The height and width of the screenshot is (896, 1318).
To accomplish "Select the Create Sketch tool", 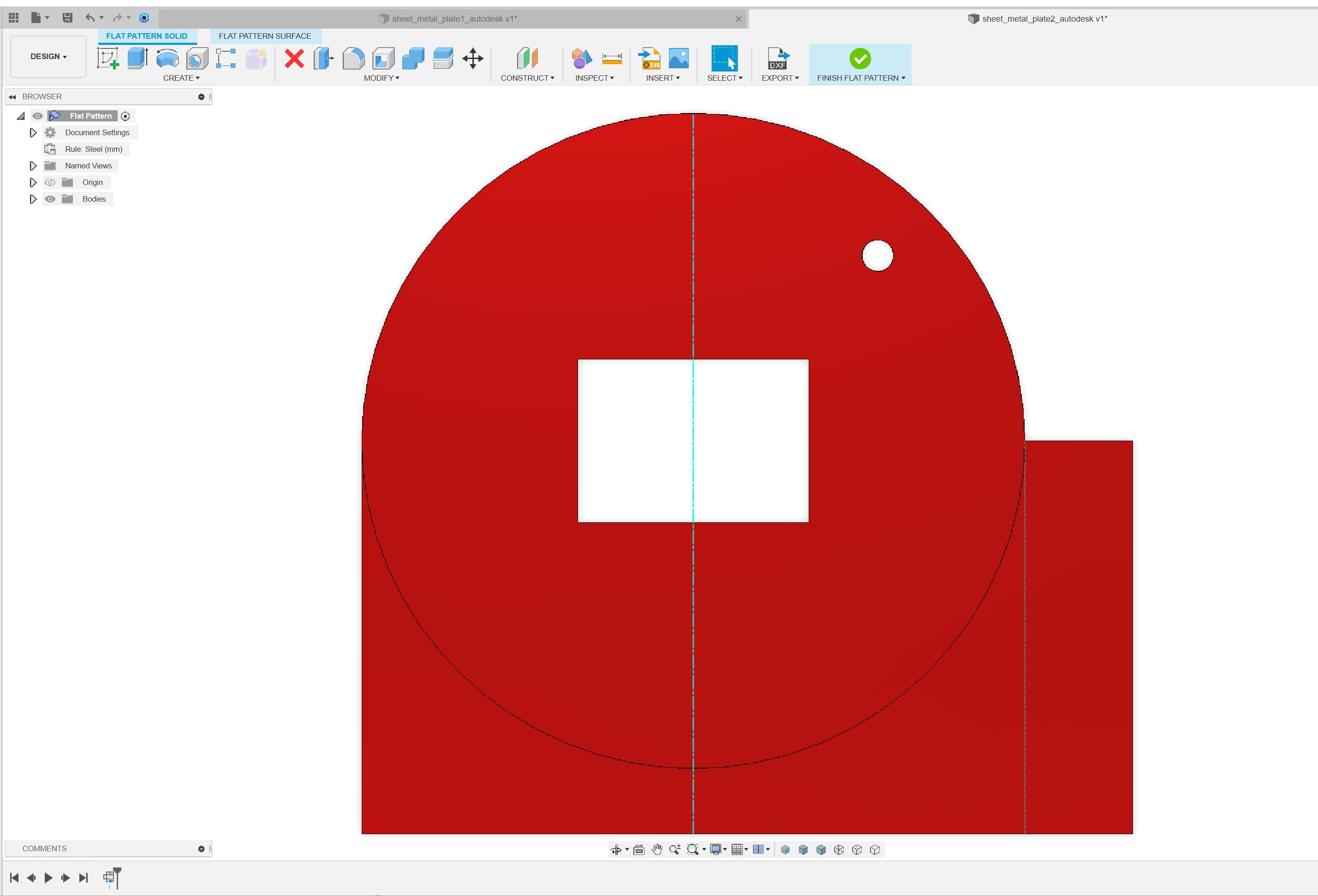I will click(x=108, y=59).
